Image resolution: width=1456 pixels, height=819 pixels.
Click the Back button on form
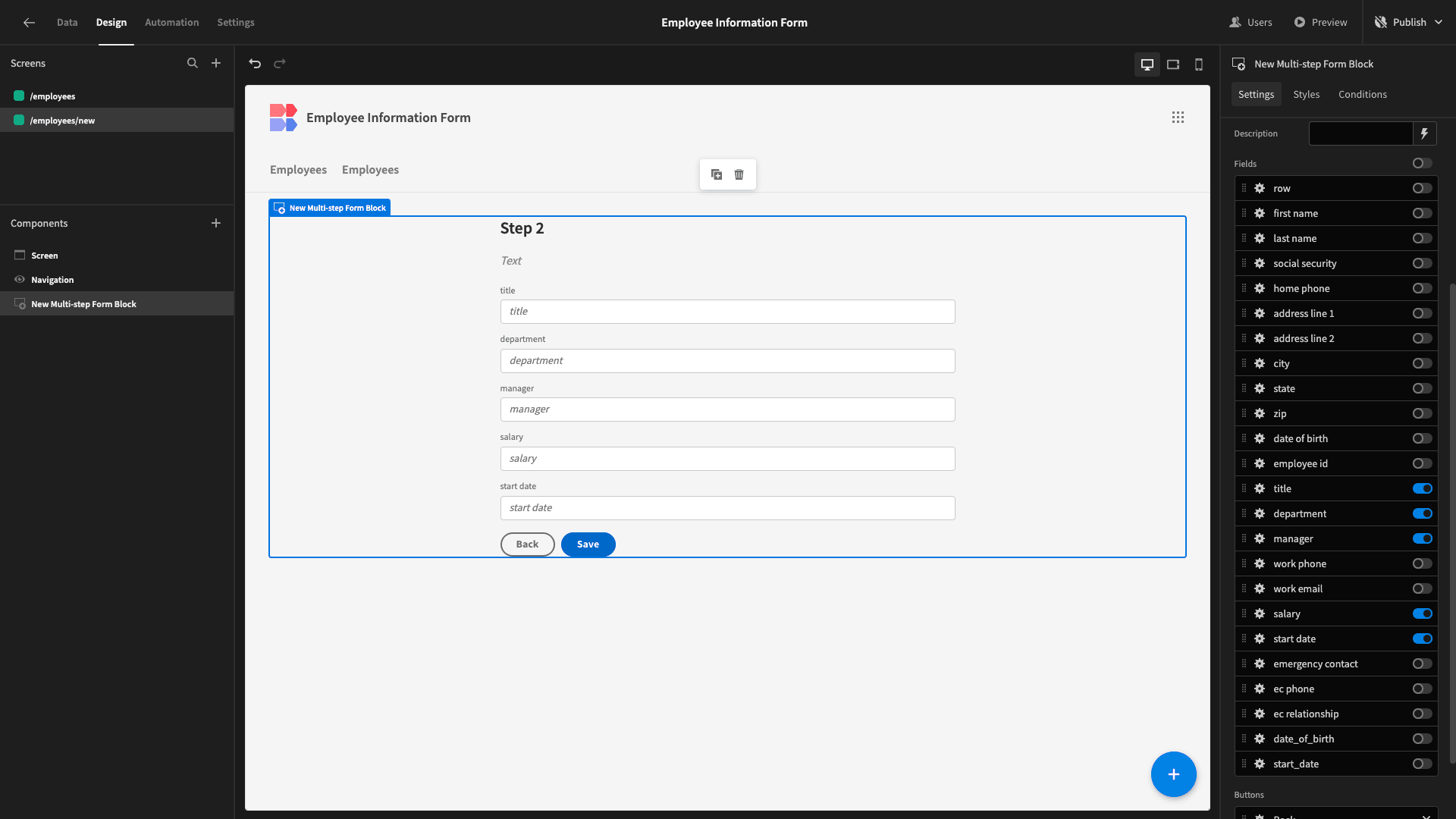pyautogui.click(x=527, y=544)
